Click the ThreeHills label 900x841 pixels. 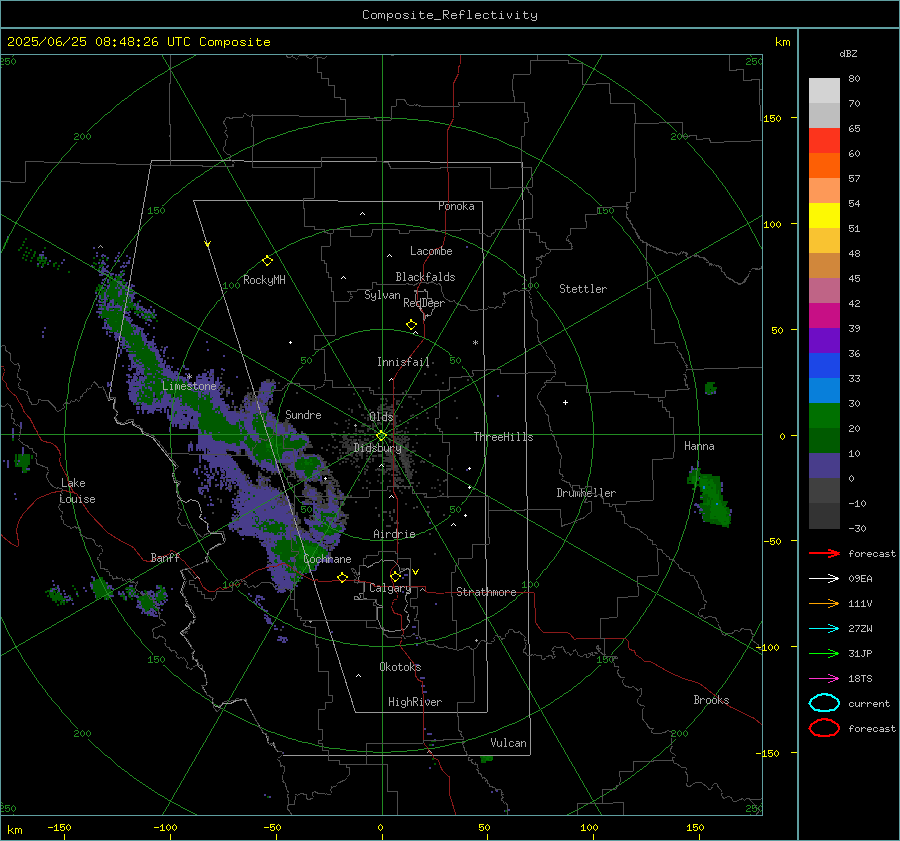tap(503, 437)
